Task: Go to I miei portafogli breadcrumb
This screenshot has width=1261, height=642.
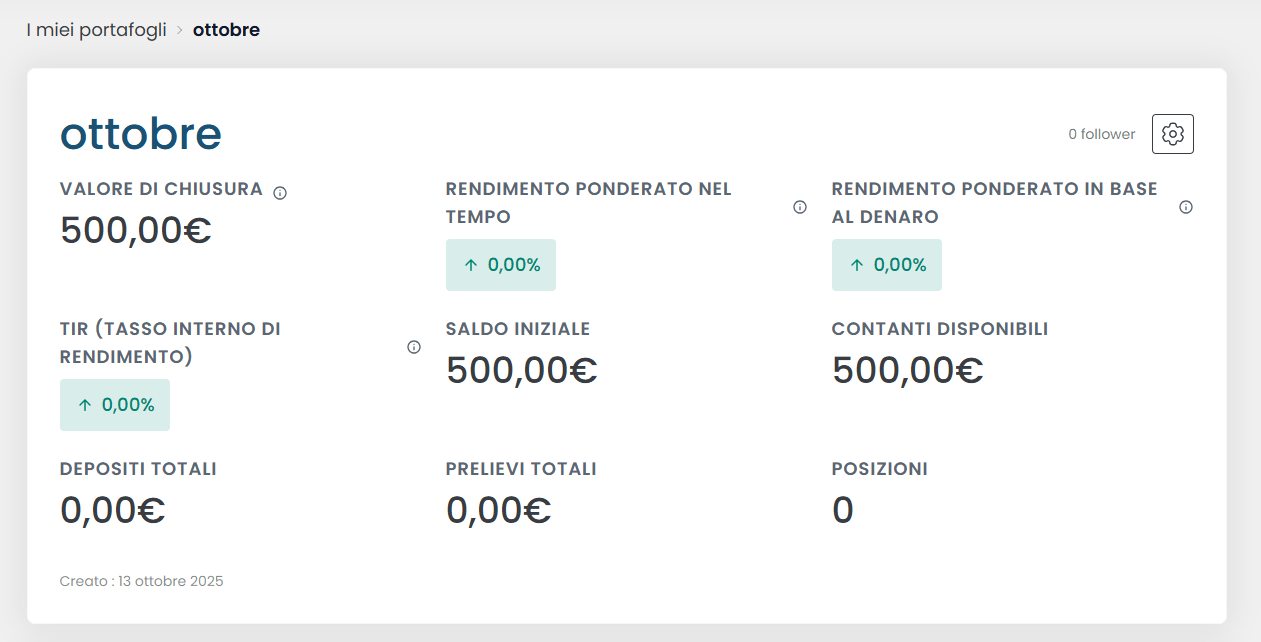Action: (96, 30)
